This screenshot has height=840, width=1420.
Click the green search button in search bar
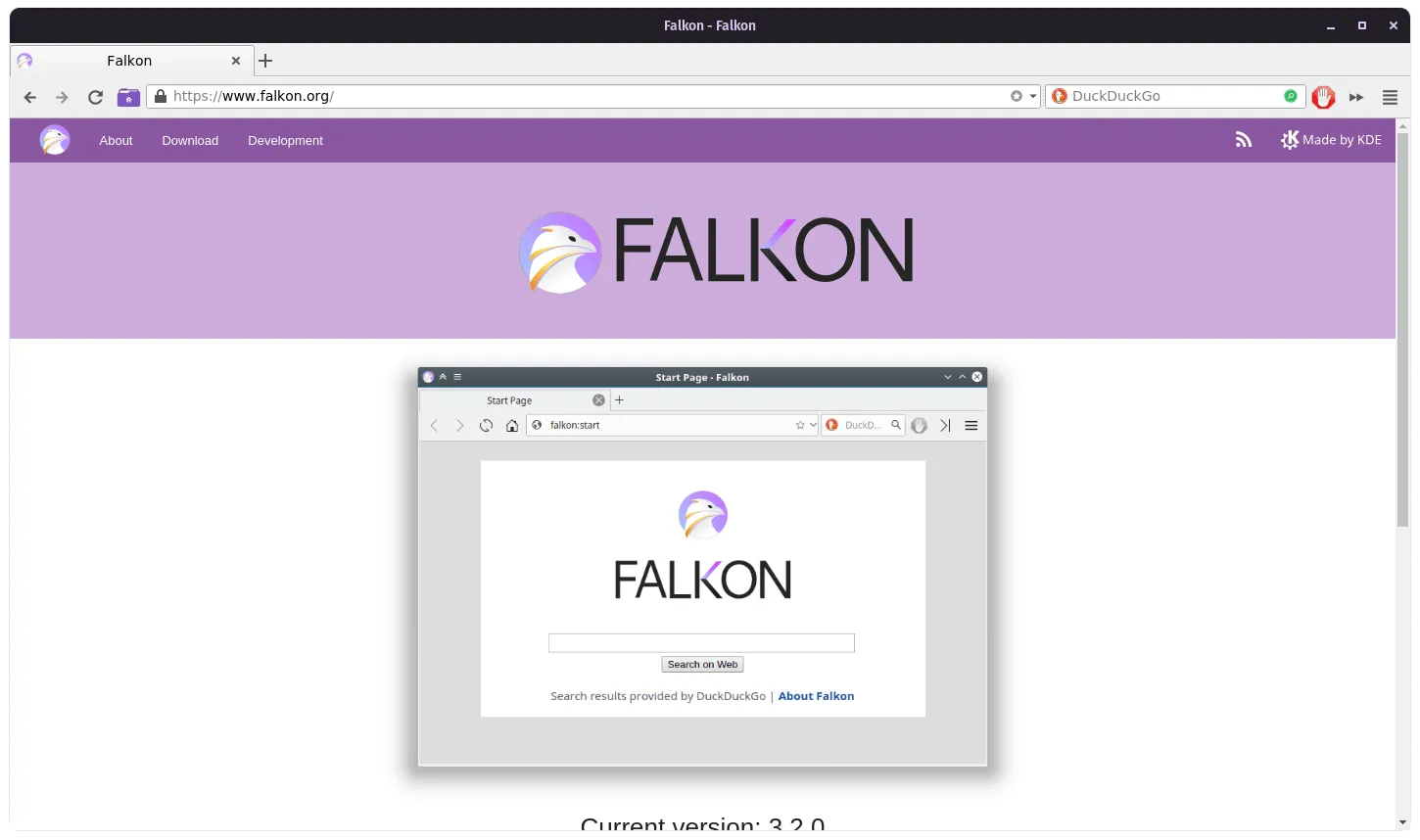click(1291, 96)
